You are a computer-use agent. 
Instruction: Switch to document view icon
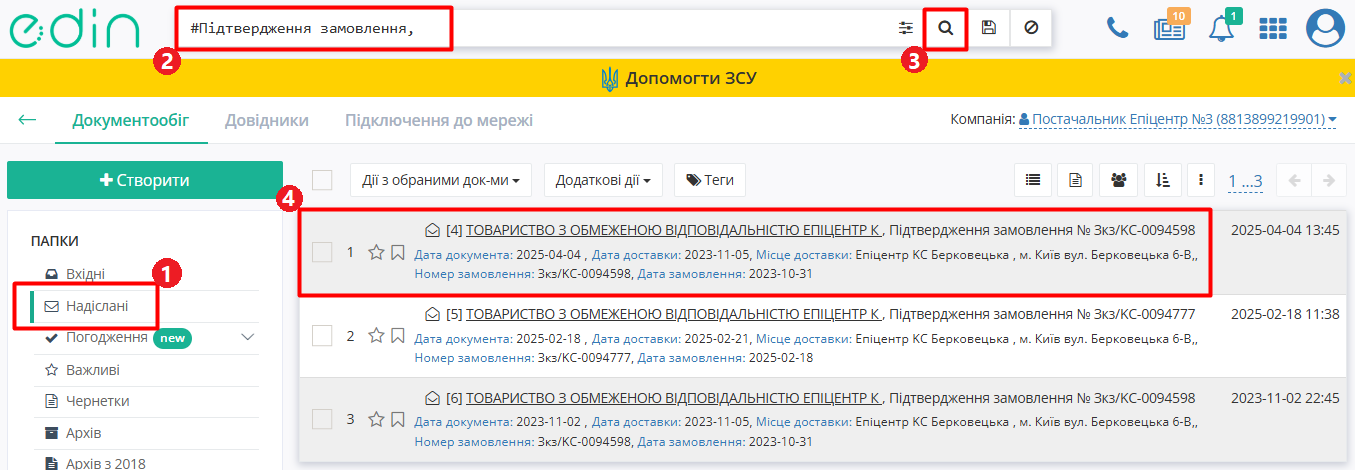click(x=1075, y=180)
